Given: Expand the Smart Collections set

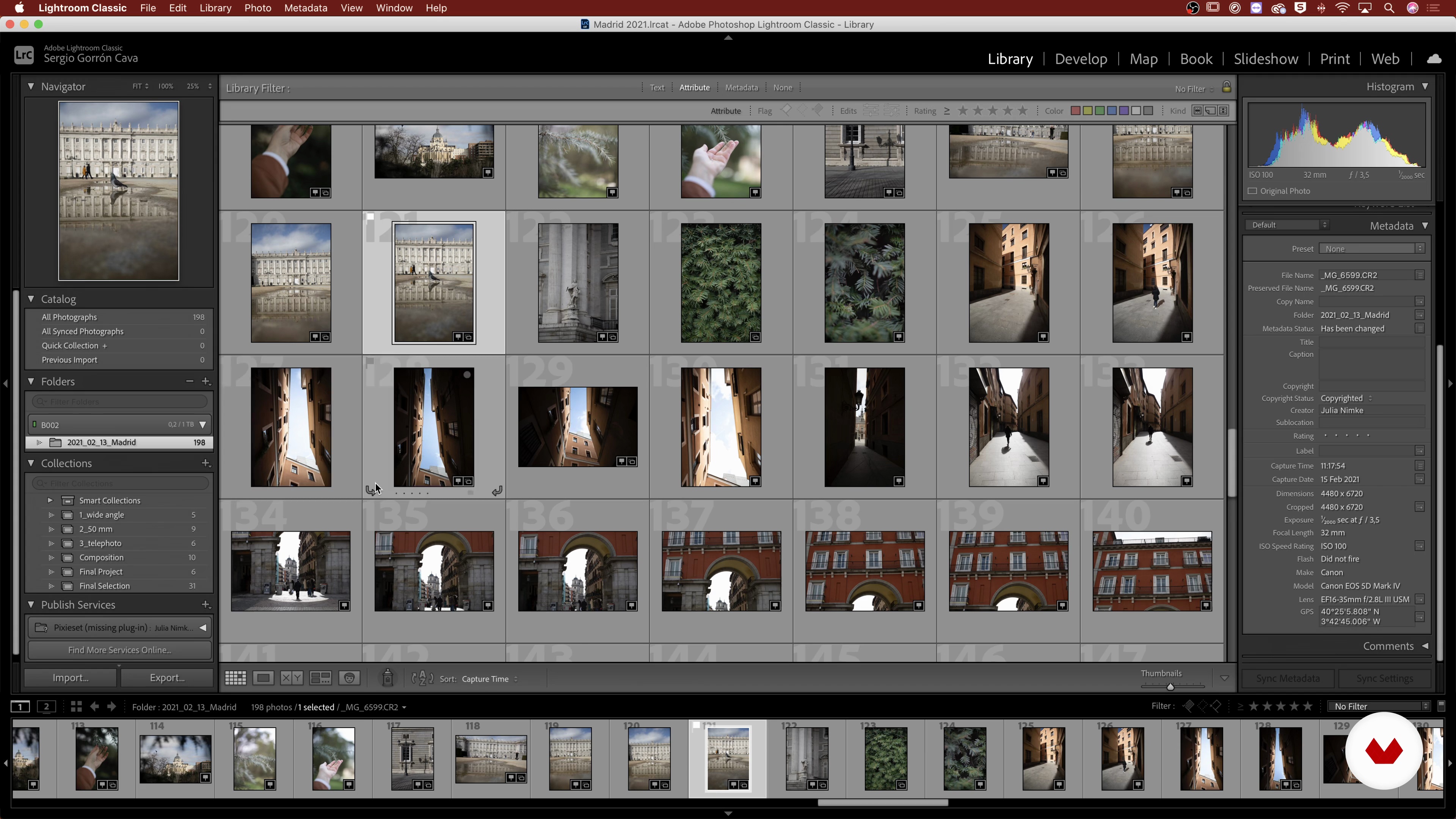Looking at the screenshot, I should click(x=50, y=500).
